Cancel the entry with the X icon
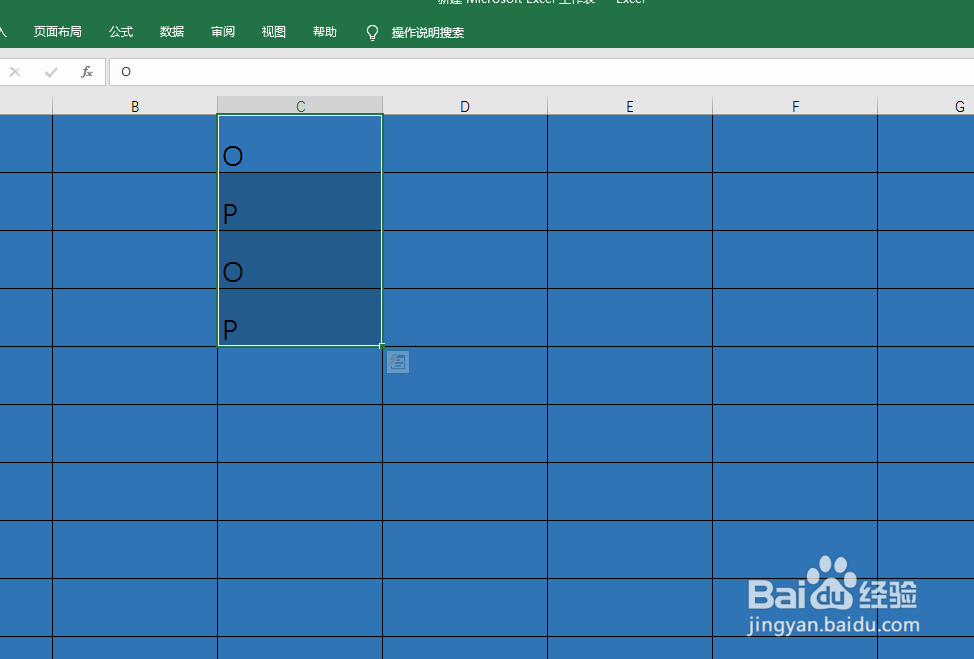Image resolution: width=974 pixels, height=659 pixels. pos(15,72)
